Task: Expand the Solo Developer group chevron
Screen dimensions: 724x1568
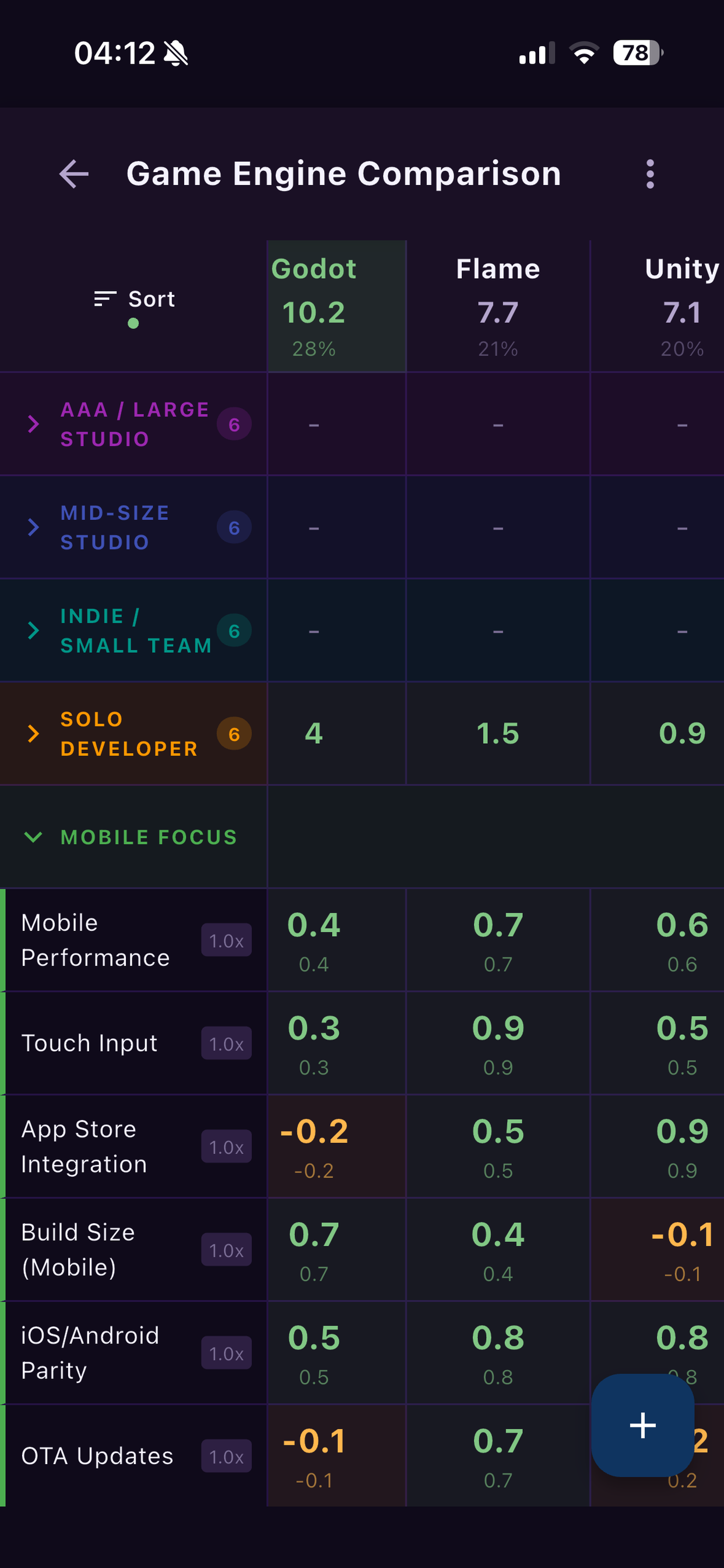Action: 33,734
